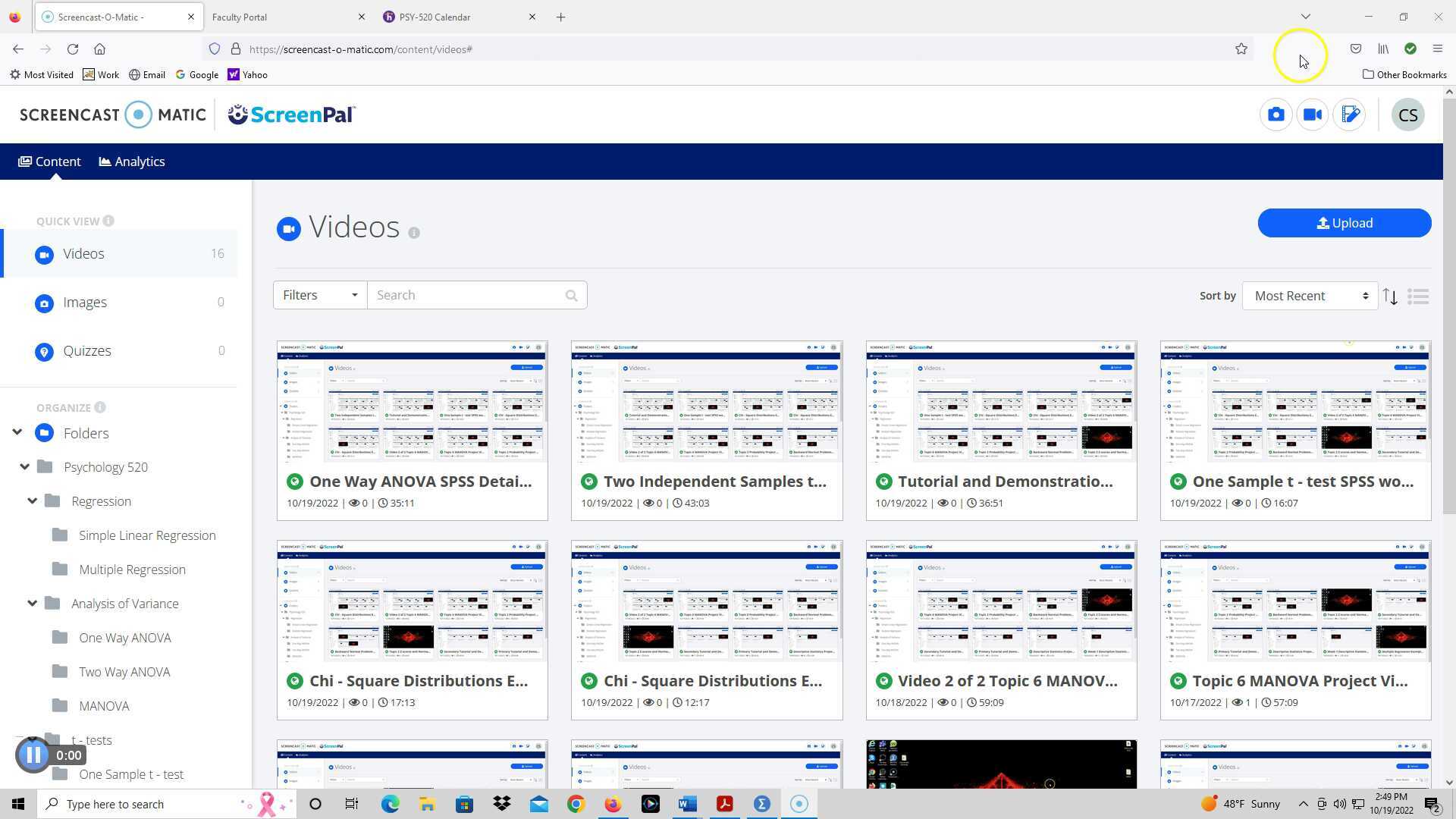This screenshot has width=1456, height=819.
Task: Open Adobe Acrobat from the taskbar
Action: pyautogui.click(x=725, y=804)
